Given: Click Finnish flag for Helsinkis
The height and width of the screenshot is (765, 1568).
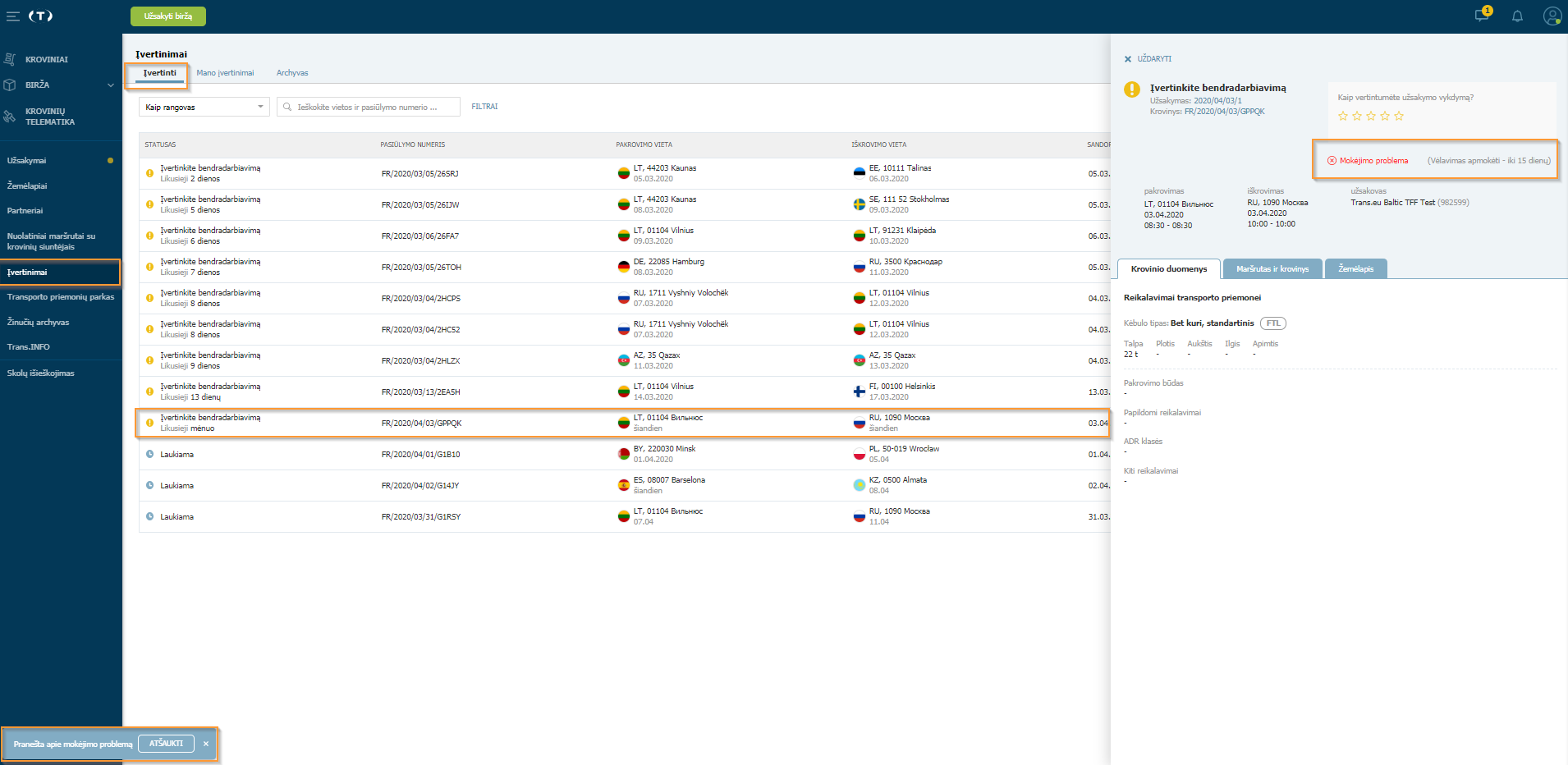Looking at the screenshot, I should click(859, 392).
